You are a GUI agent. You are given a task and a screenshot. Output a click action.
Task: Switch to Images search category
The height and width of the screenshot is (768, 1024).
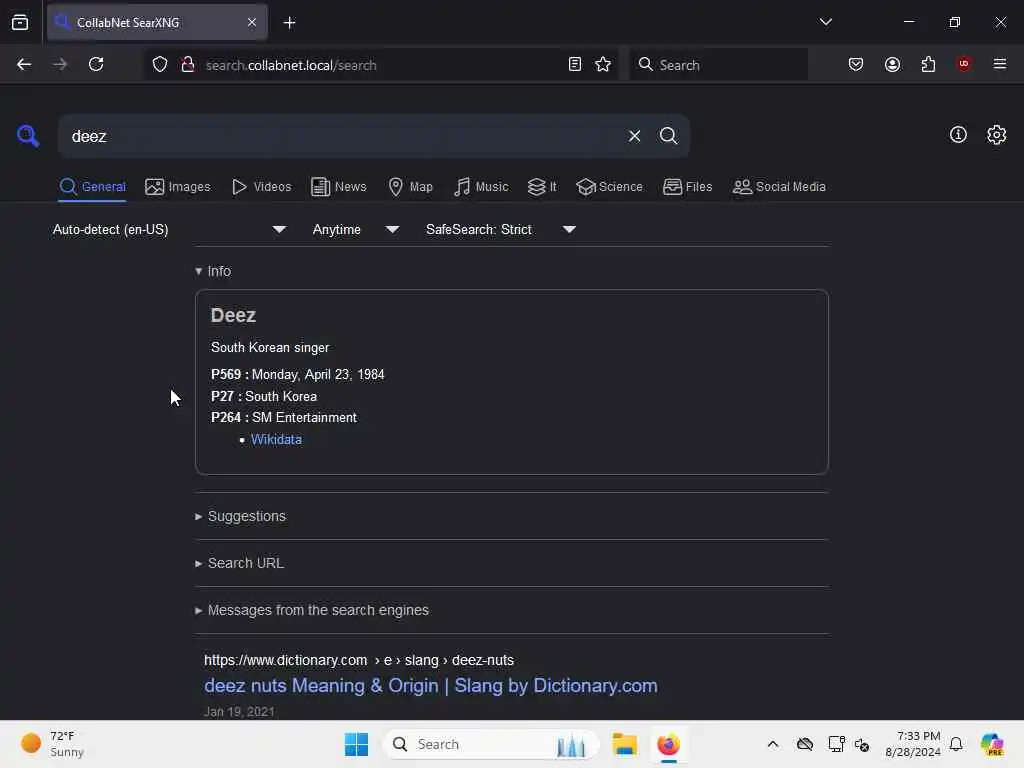178,187
